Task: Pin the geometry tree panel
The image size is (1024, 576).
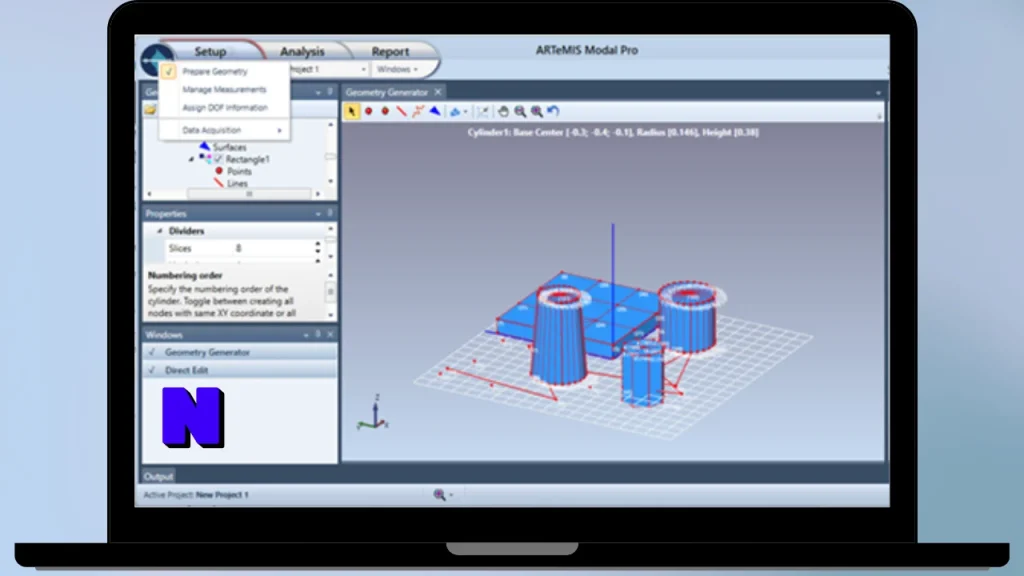Action: pos(330,91)
